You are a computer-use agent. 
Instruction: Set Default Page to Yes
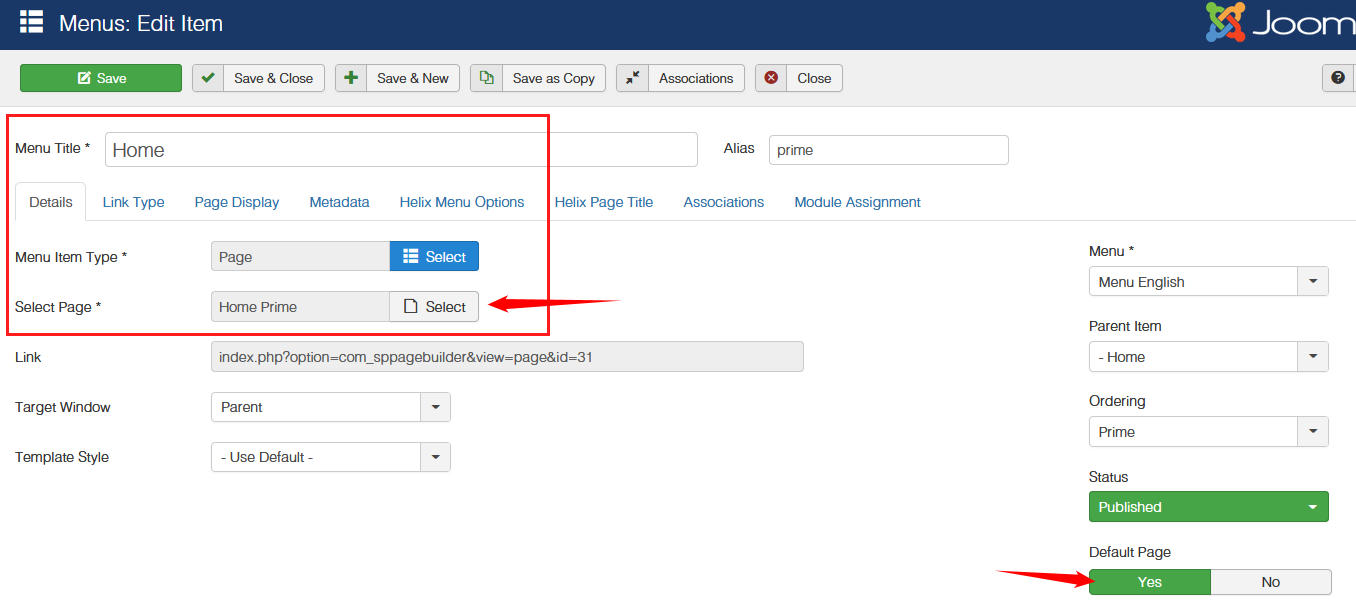point(1149,582)
